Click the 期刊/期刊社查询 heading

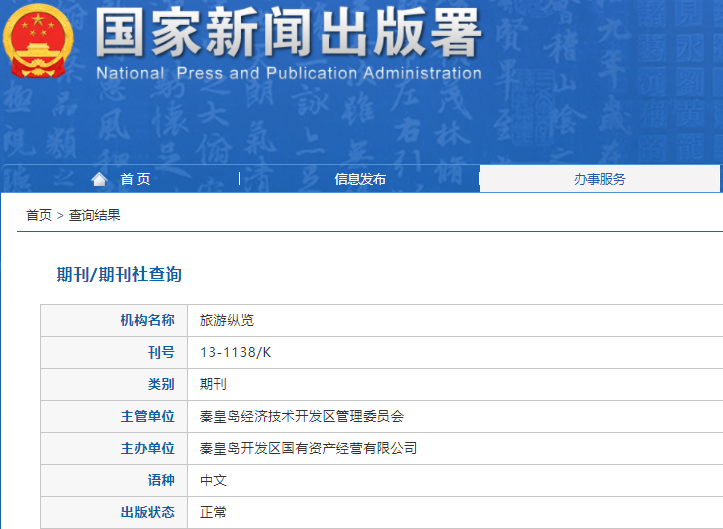(119, 274)
